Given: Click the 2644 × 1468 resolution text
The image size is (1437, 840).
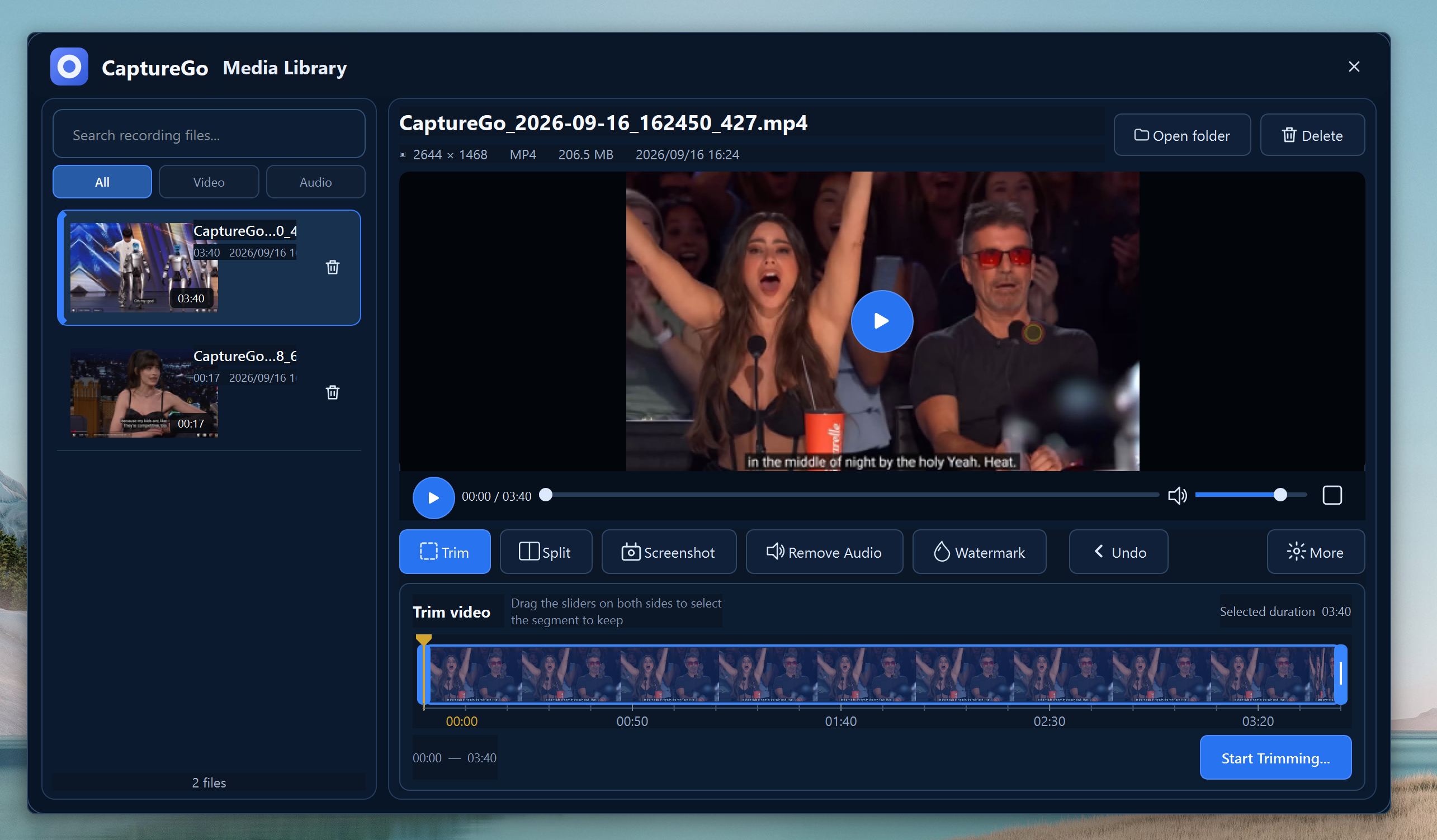Looking at the screenshot, I should (x=450, y=154).
